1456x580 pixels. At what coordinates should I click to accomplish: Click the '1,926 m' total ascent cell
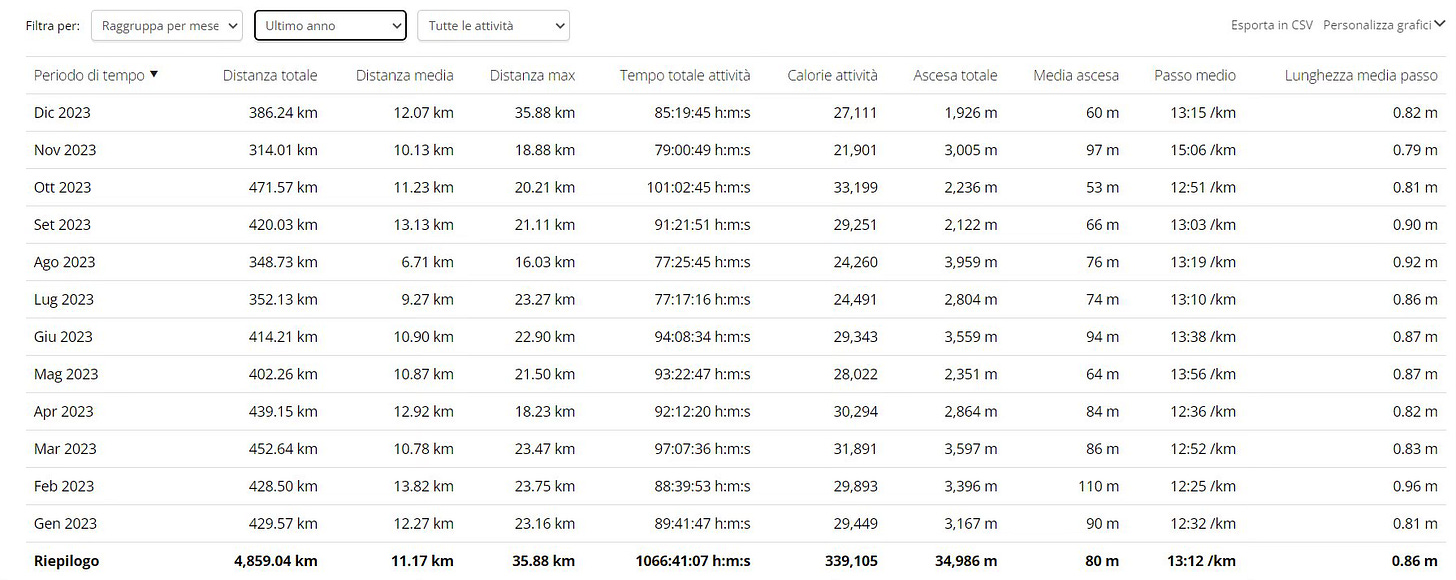(x=971, y=113)
